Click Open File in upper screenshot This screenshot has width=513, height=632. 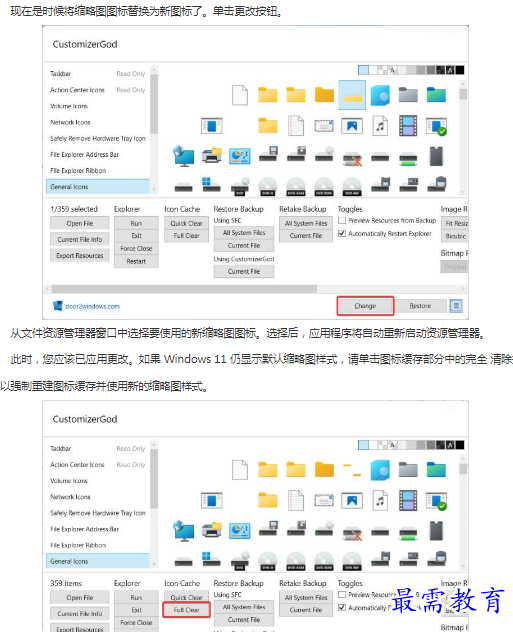(80, 223)
